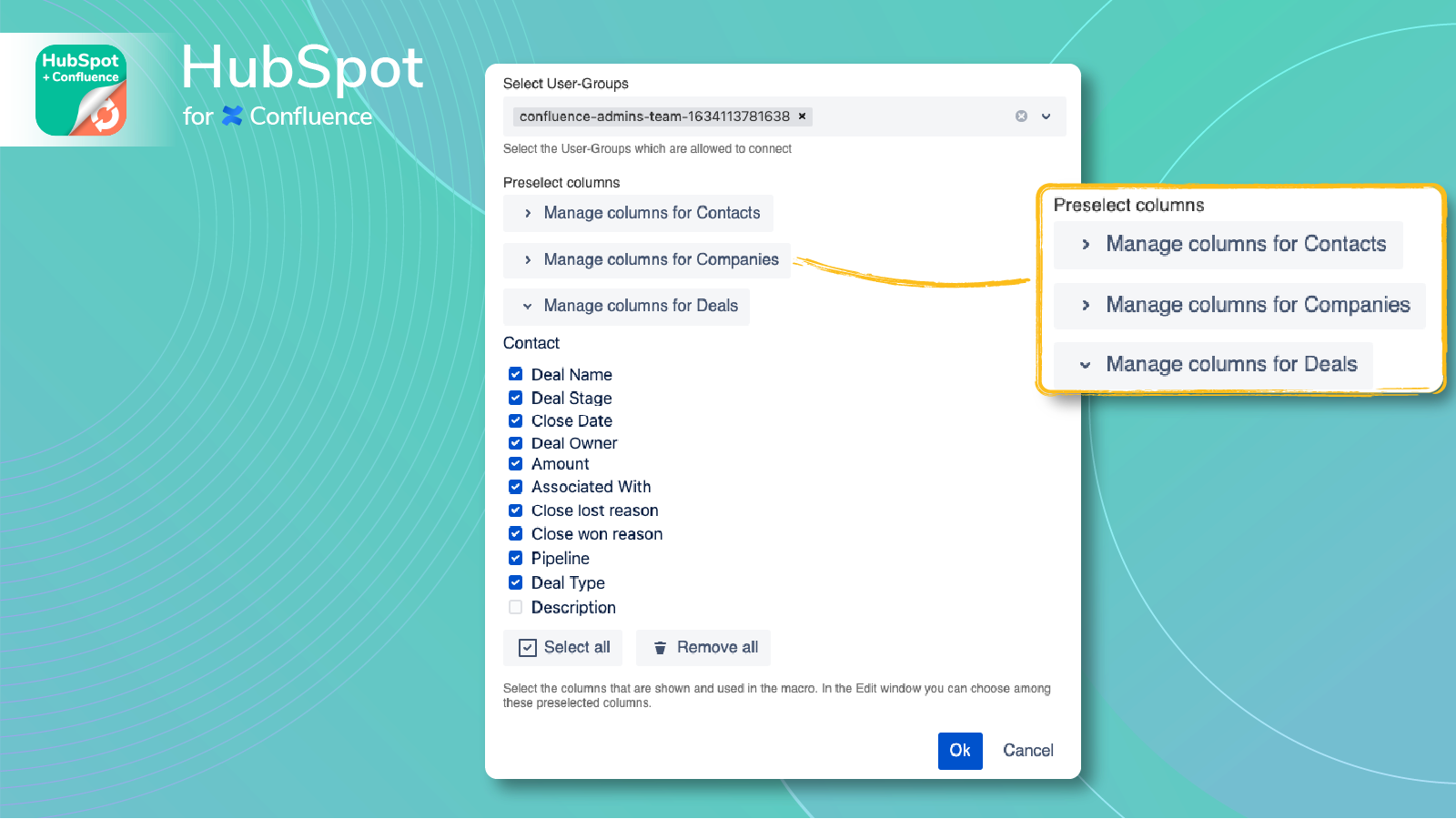This screenshot has height=819, width=1456.
Task: Cancel the configuration dialog
Action: (x=1027, y=751)
